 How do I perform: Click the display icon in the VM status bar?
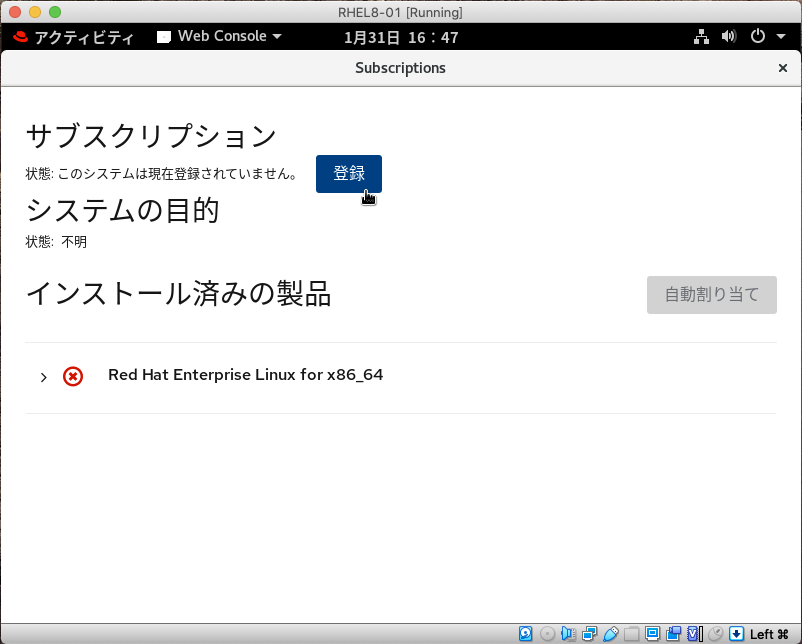(x=654, y=634)
